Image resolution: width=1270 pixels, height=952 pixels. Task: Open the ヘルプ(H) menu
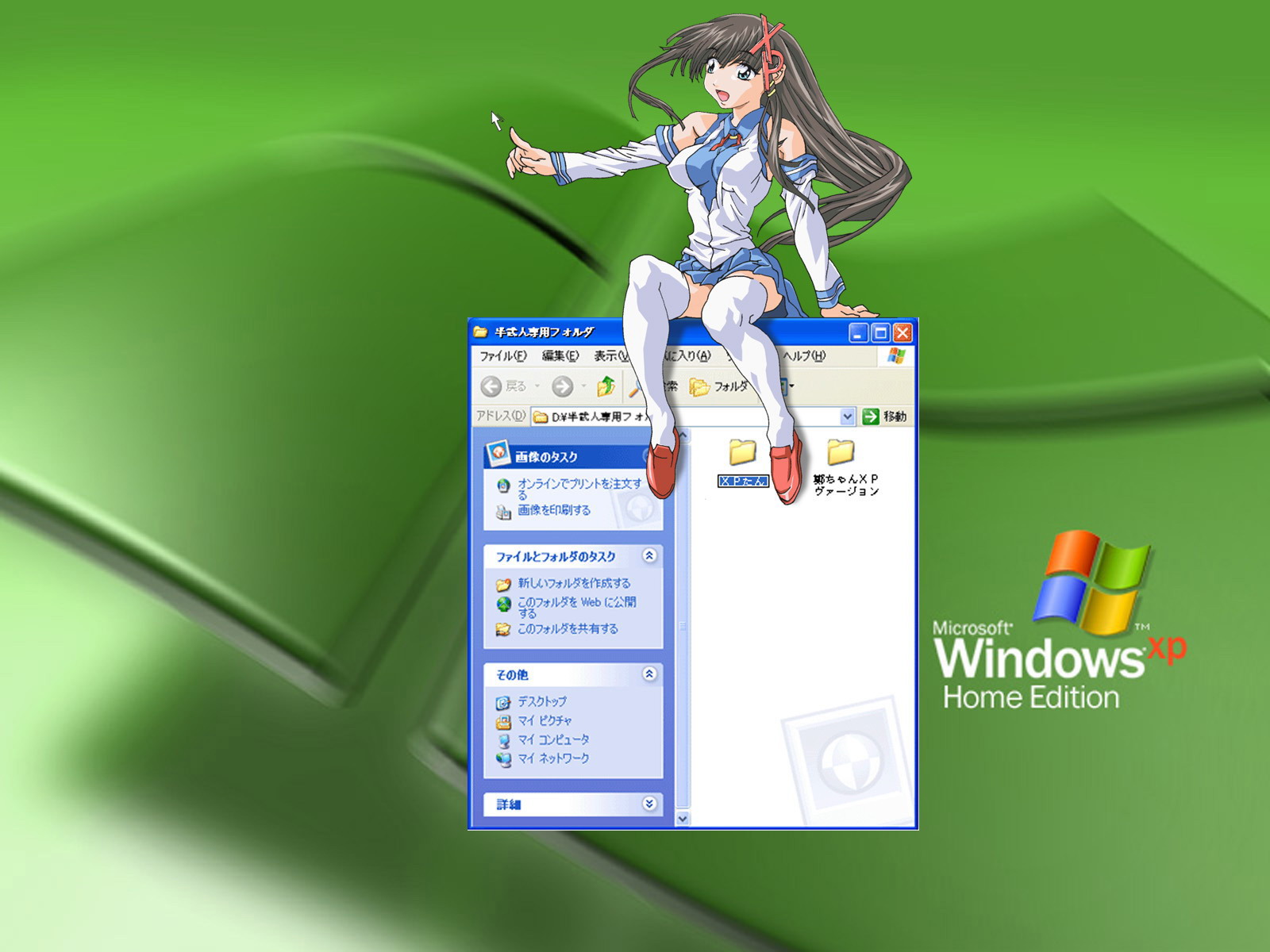pos(803,356)
